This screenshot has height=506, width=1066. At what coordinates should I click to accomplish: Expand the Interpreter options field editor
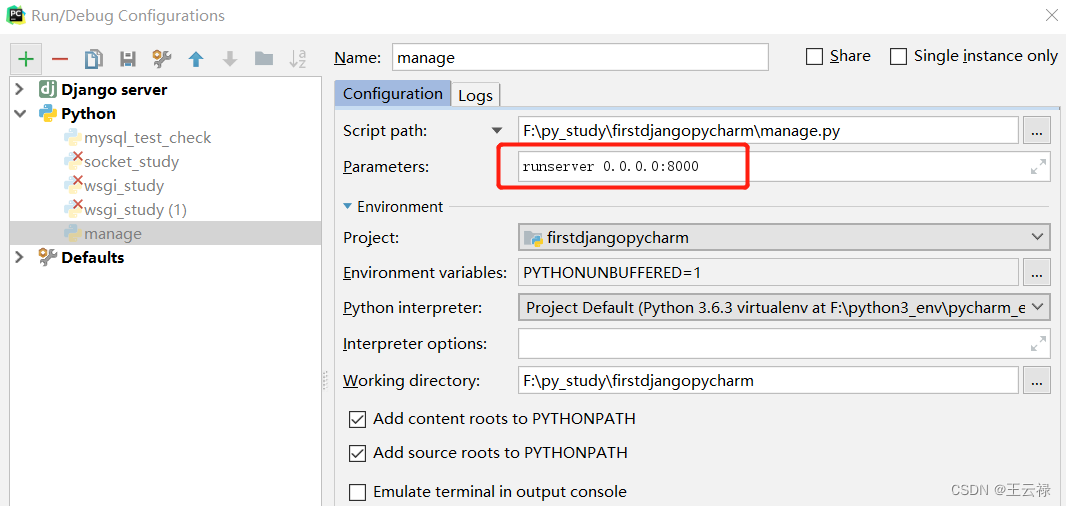coord(1038,344)
